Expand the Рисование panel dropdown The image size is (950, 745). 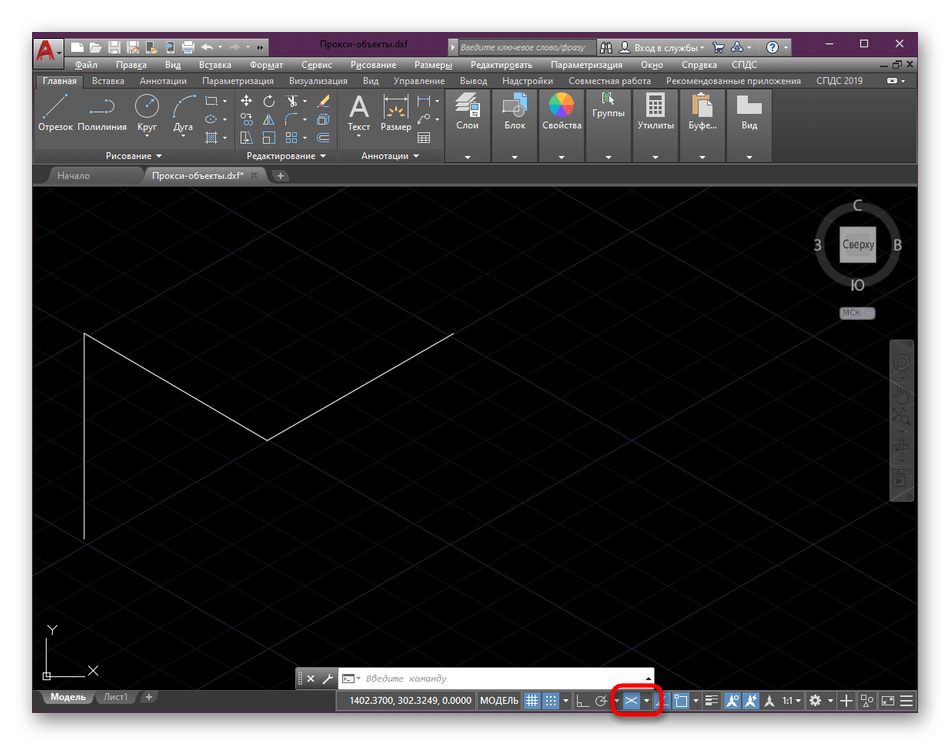pyautogui.click(x=133, y=156)
